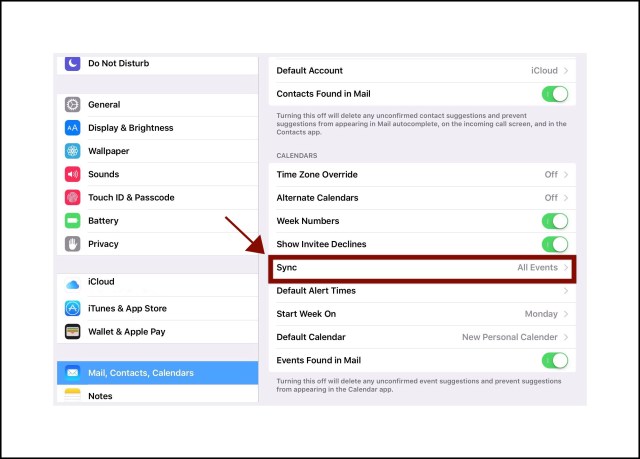Tap the Privacy hand icon
The width and height of the screenshot is (640, 459).
click(x=73, y=244)
